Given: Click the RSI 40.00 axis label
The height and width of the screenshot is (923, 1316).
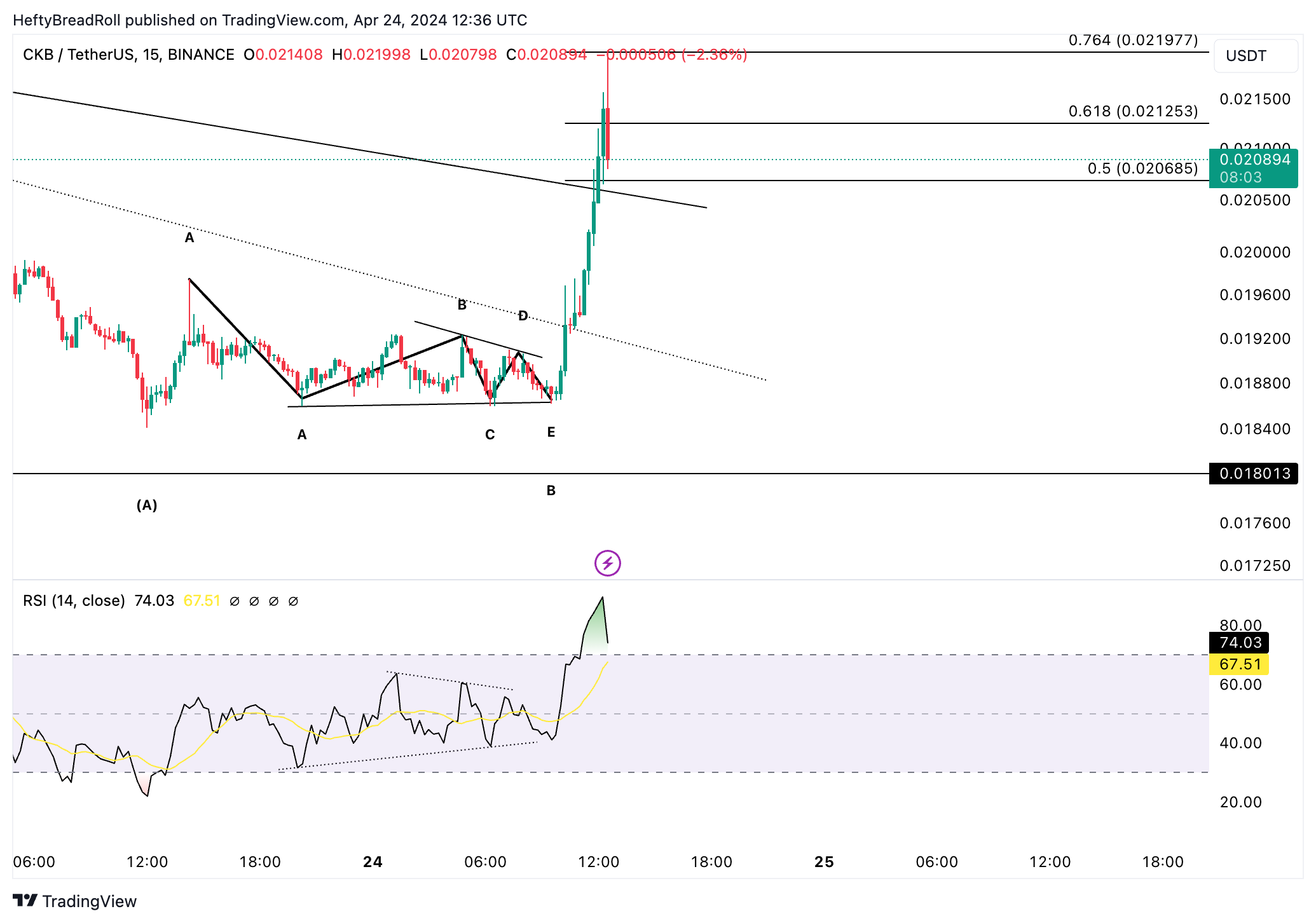Looking at the screenshot, I should pos(1240,743).
